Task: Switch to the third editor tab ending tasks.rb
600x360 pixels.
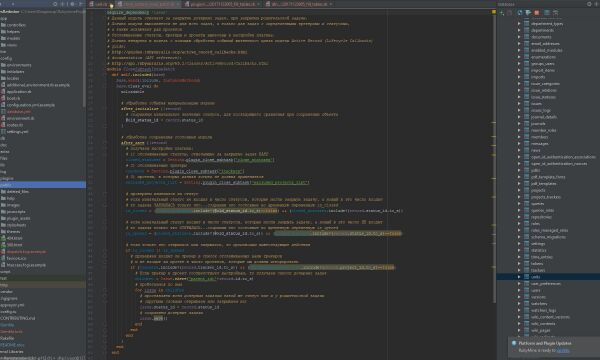Action: (222, 4)
